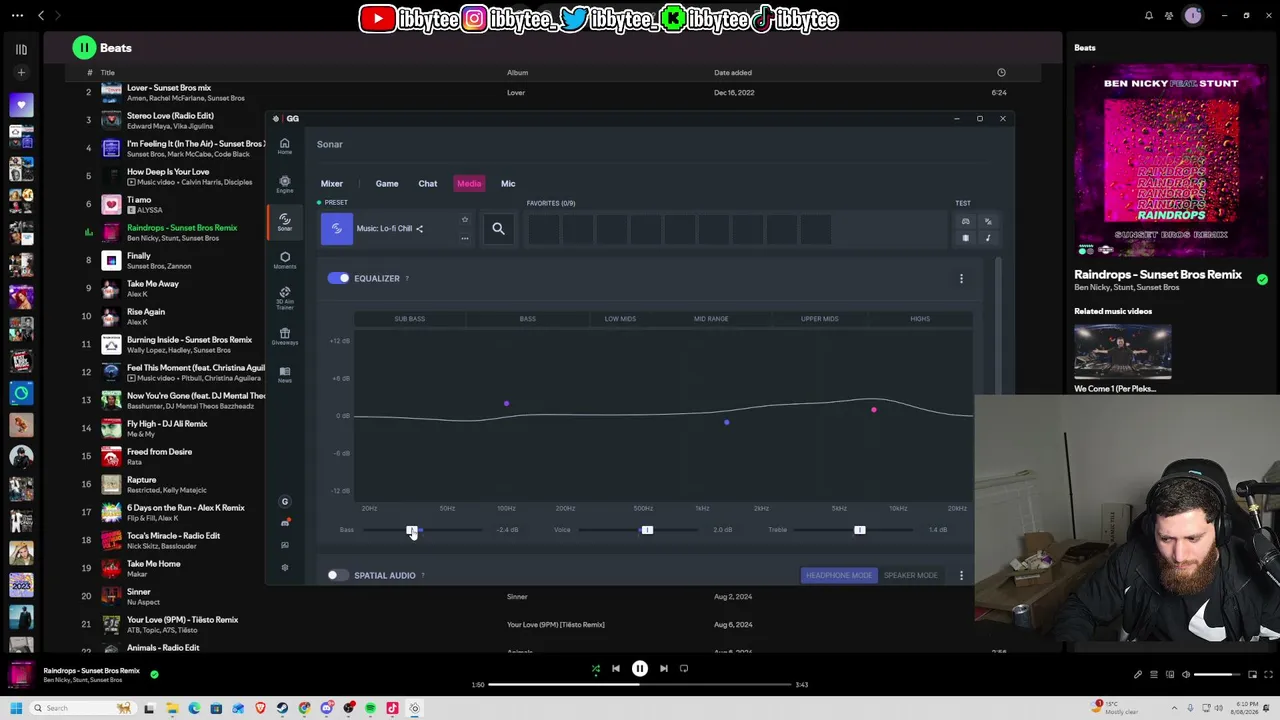Screen dimensions: 1280x720
Task: Toggle repeat in the Spotify player
Action: pos(684,669)
